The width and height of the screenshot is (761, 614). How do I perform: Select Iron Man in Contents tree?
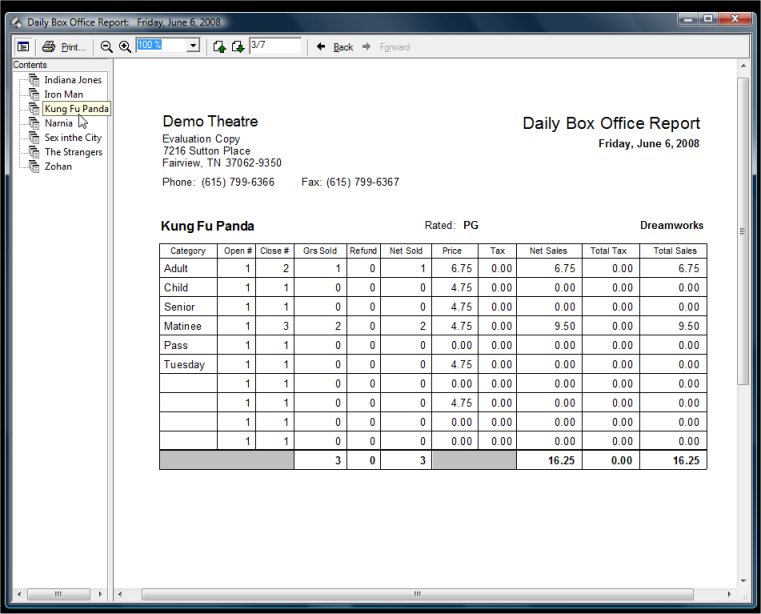pos(64,94)
